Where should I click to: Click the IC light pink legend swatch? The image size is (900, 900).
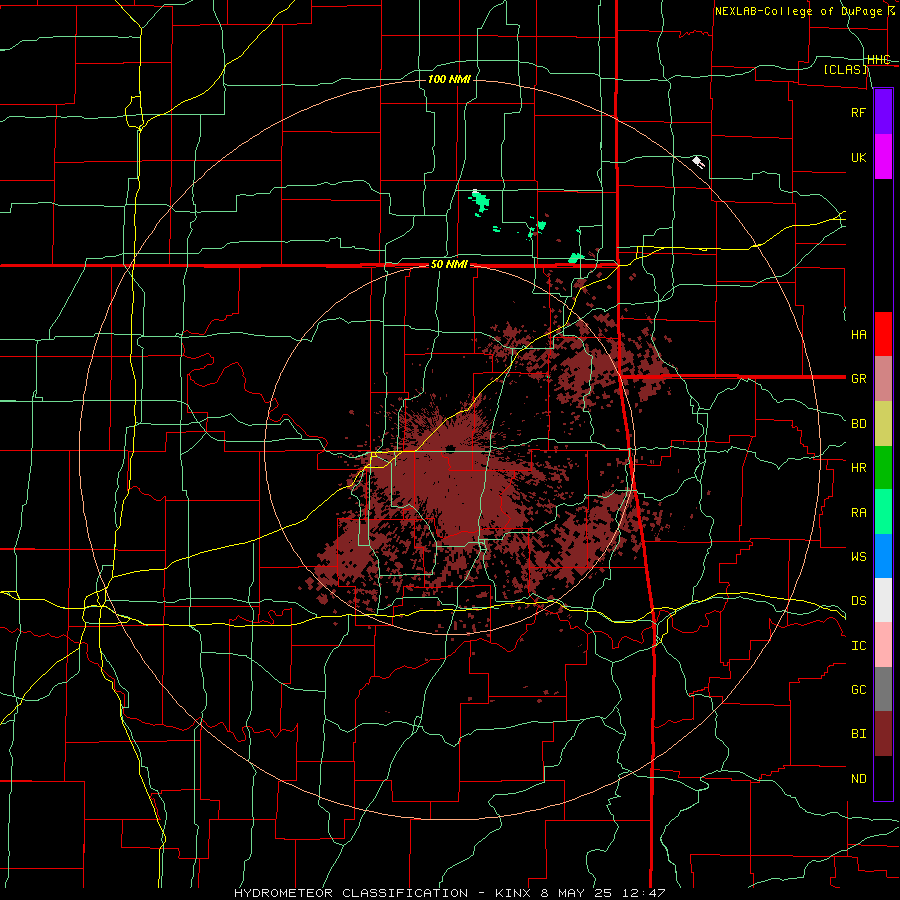click(x=883, y=645)
